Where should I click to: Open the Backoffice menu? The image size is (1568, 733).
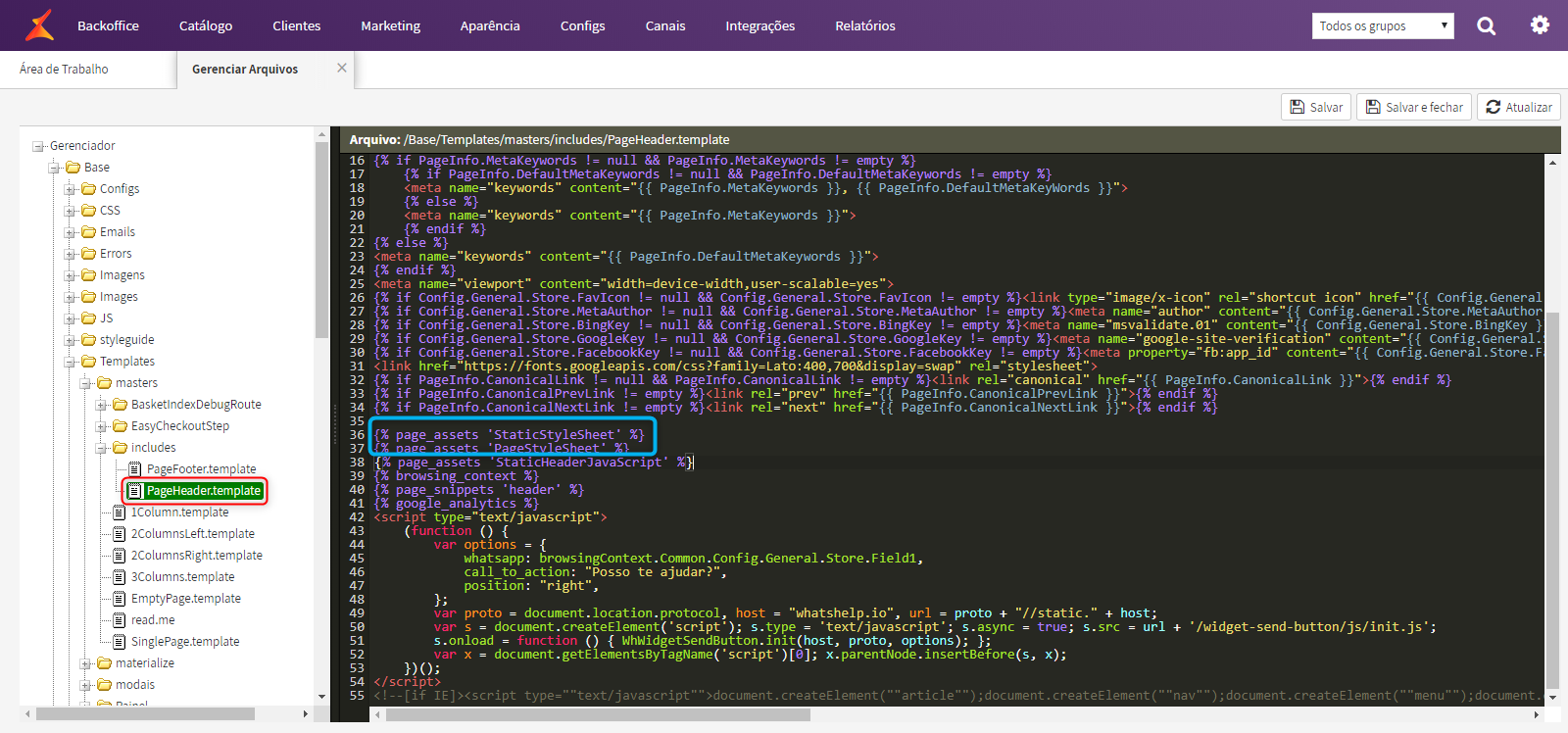point(108,25)
